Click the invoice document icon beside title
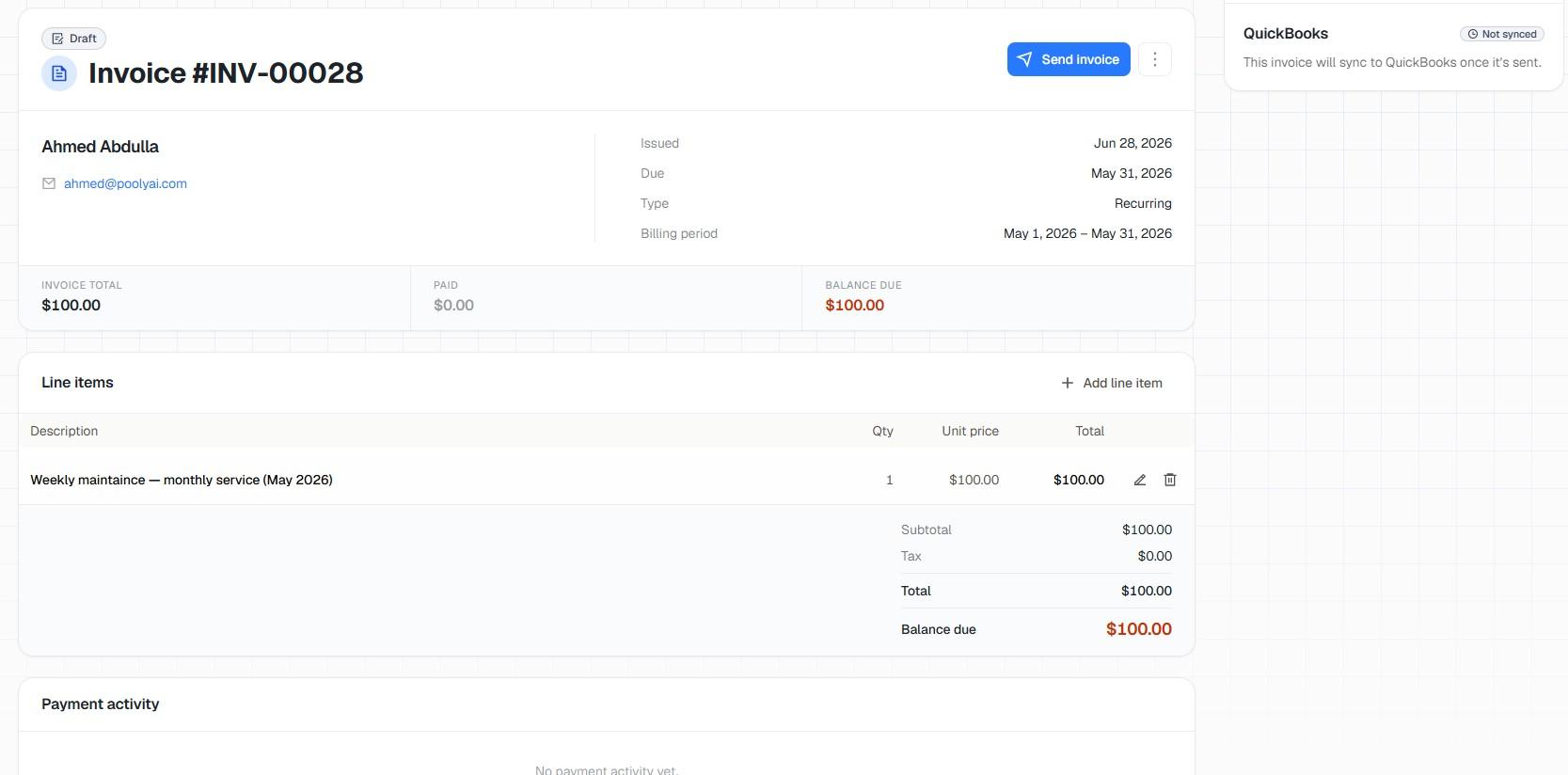This screenshot has width=1568, height=775. [59, 73]
